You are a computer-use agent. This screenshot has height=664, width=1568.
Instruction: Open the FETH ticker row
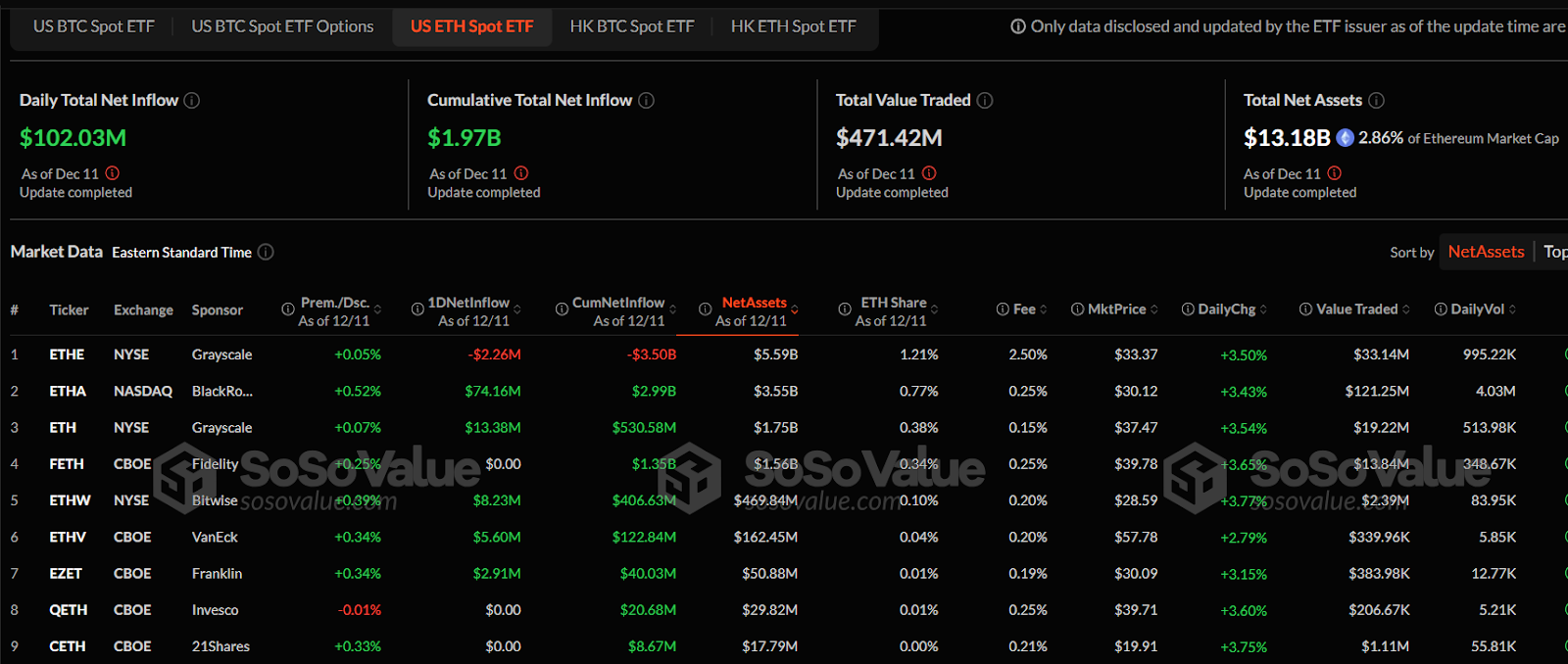pos(67,464)
